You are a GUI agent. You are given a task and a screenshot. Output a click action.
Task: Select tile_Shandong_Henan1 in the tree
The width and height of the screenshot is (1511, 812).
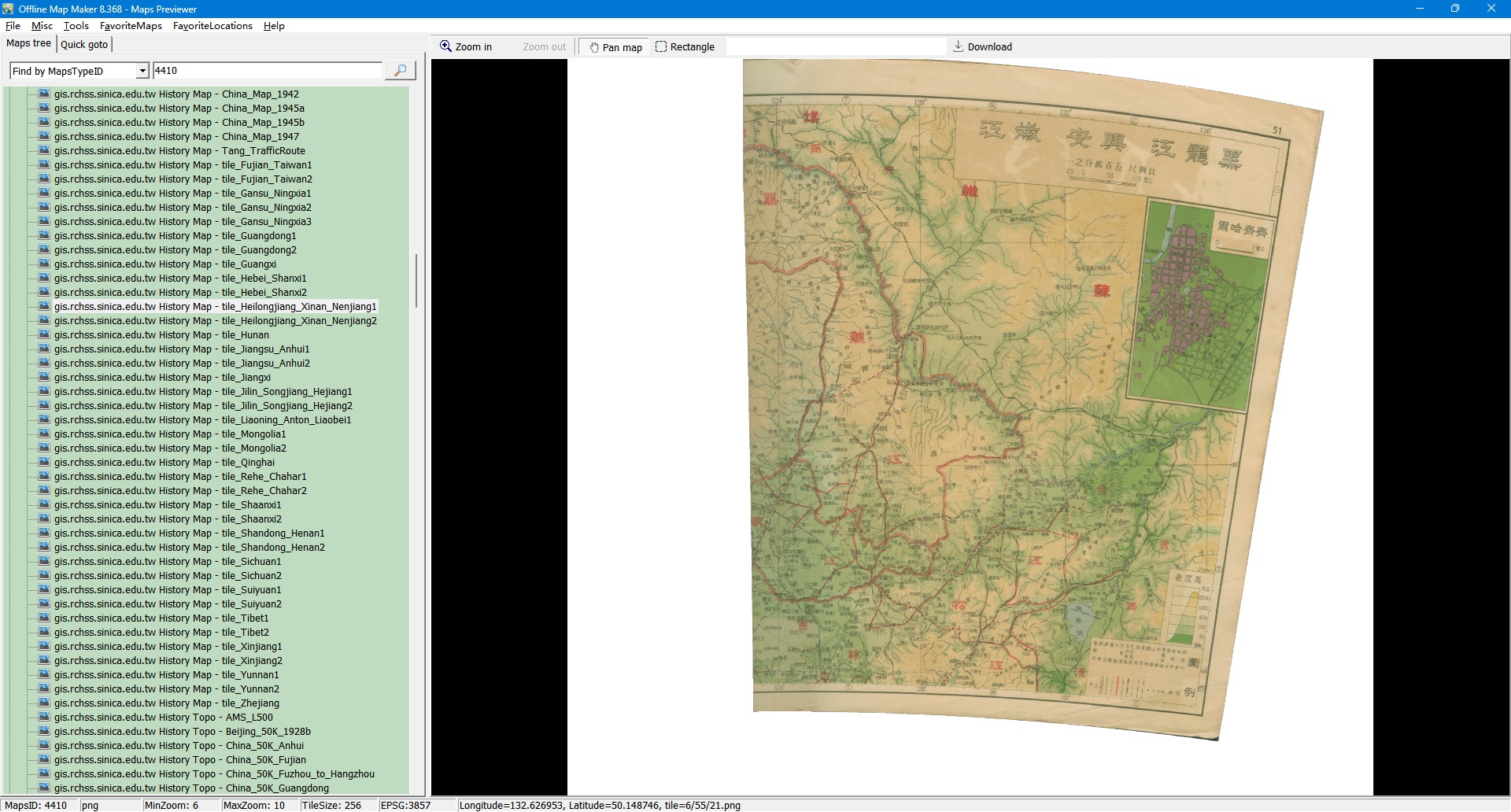tap(190, 533)
